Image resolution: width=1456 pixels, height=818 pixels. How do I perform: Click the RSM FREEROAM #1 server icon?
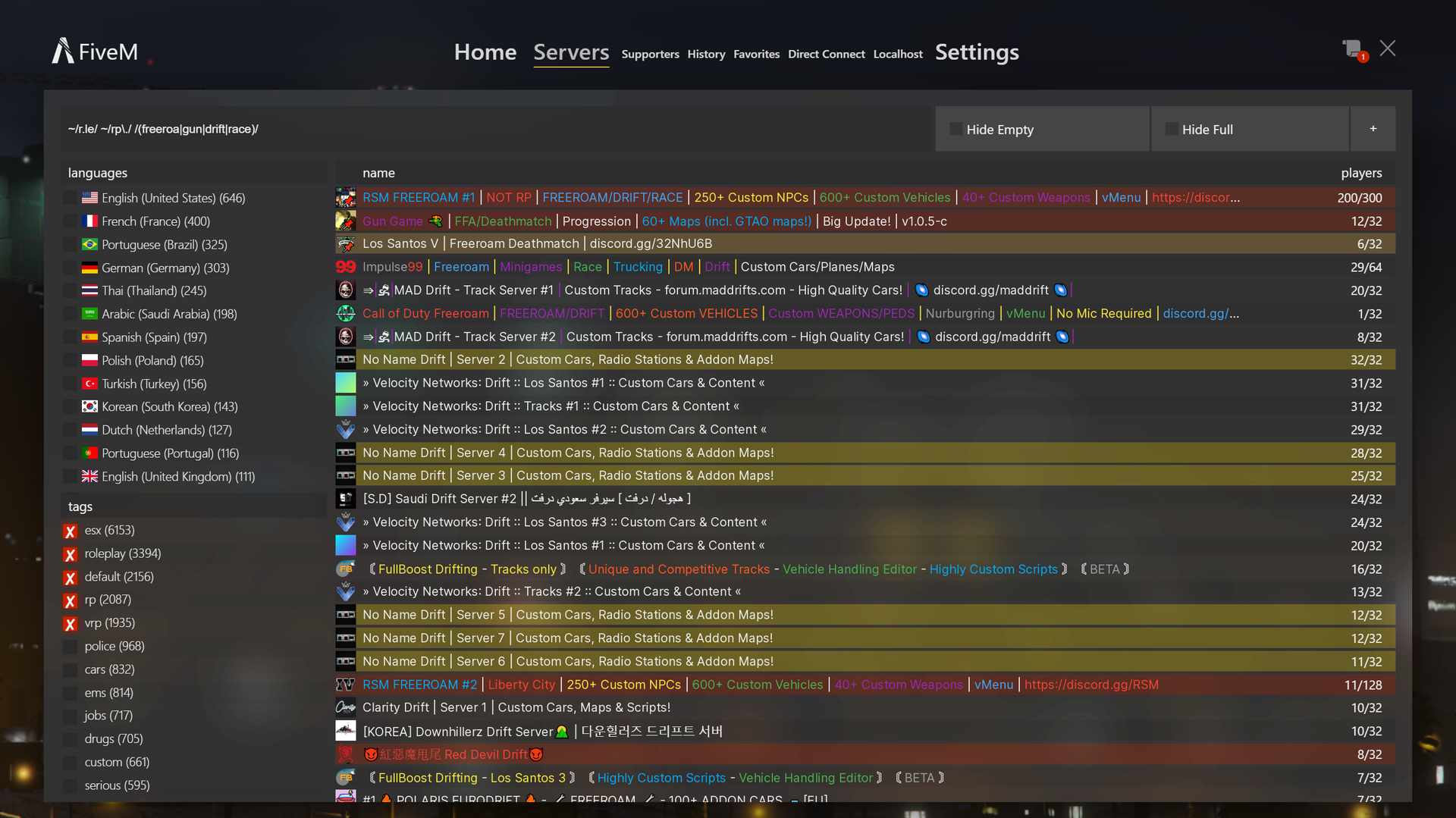(x=346, y=198)
